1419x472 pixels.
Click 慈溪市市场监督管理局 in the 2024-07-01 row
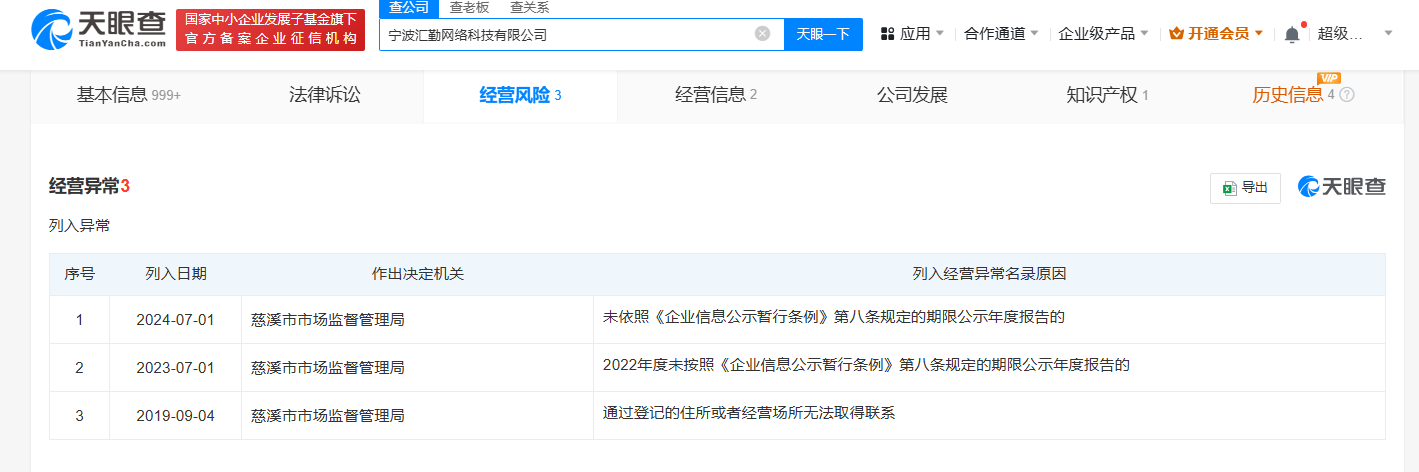(328, 320)
